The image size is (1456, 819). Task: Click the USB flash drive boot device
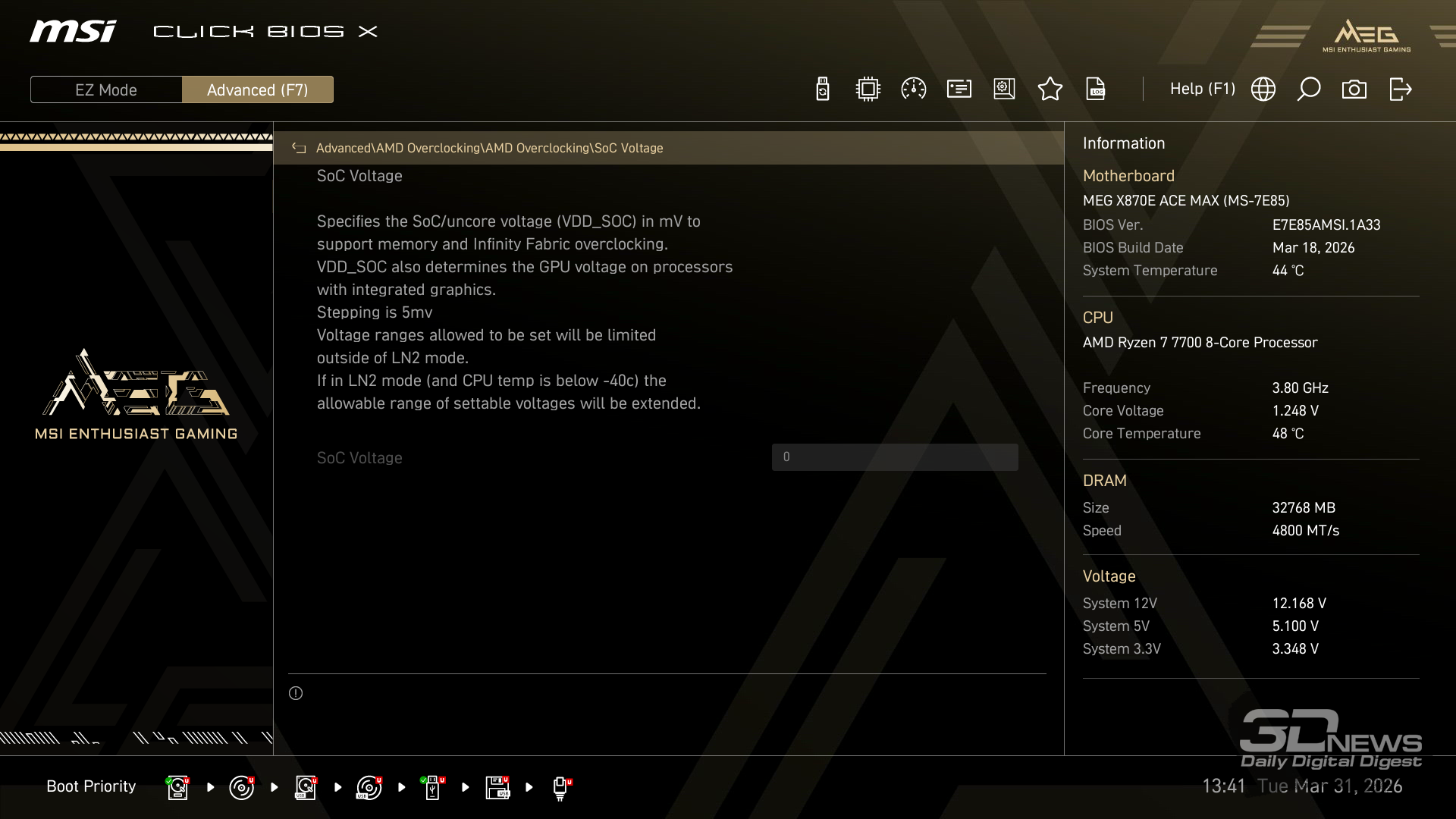pos(432,787)
